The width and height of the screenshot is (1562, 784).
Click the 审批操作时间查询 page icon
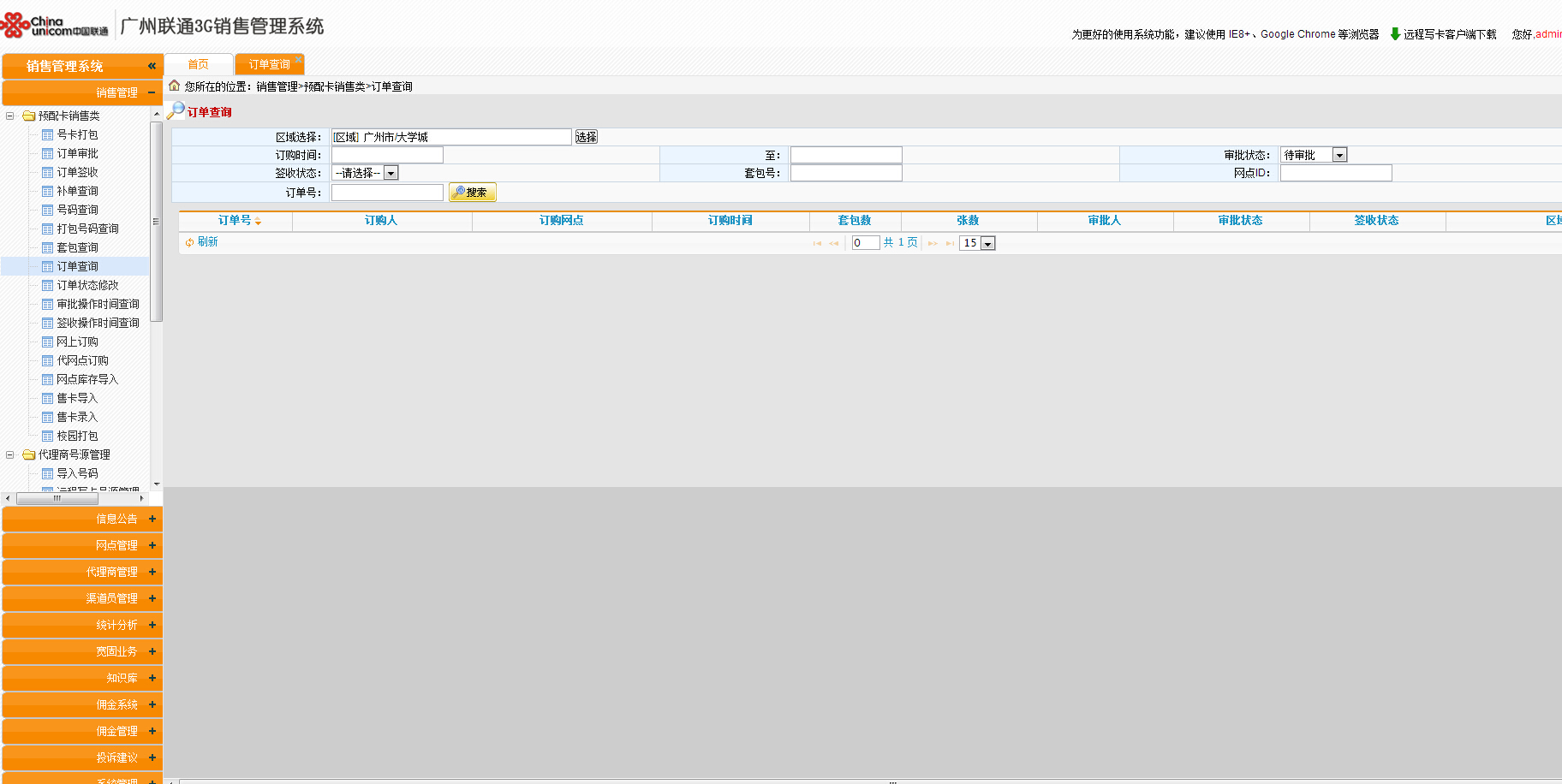click(x=48, y=304)
